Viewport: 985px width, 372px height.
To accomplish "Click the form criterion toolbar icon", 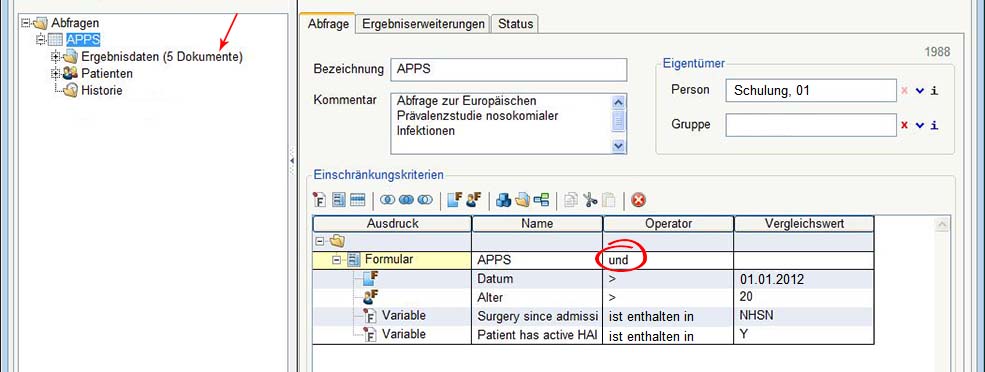I will pos(339,200).
